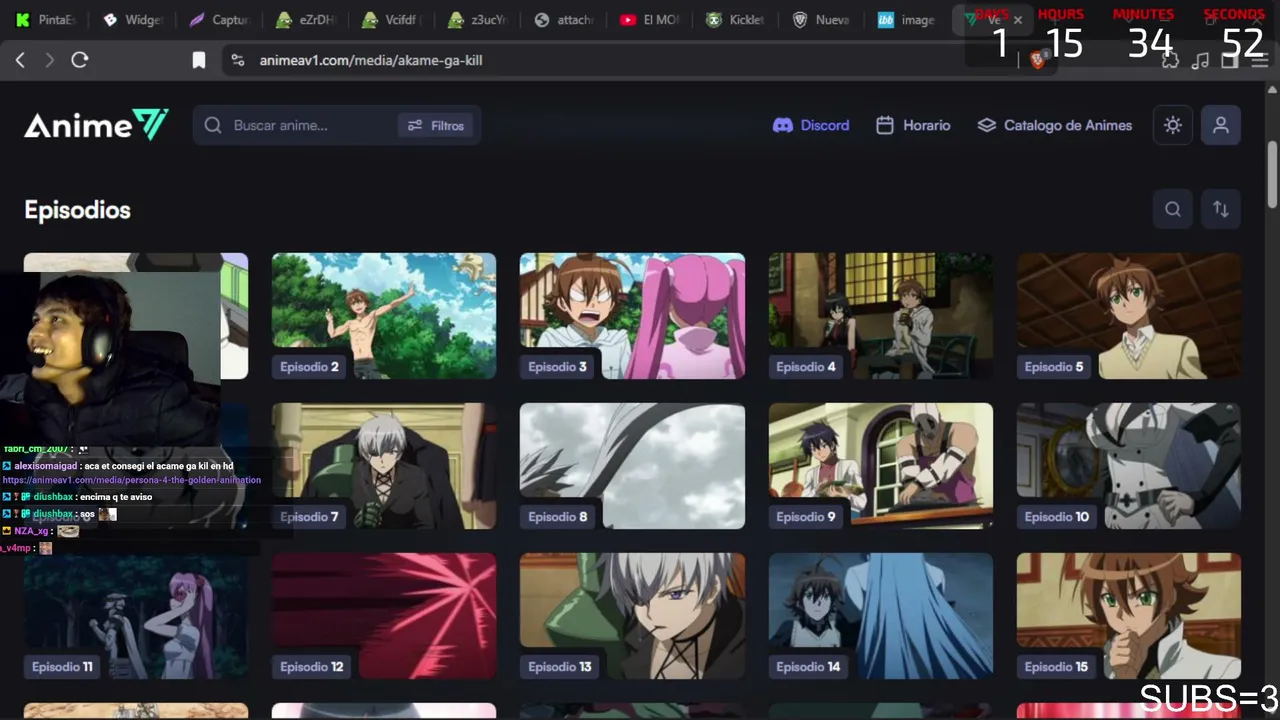Go back to the previous page
The height and width of the screenshot is (720, 1280).
point(20,60)
